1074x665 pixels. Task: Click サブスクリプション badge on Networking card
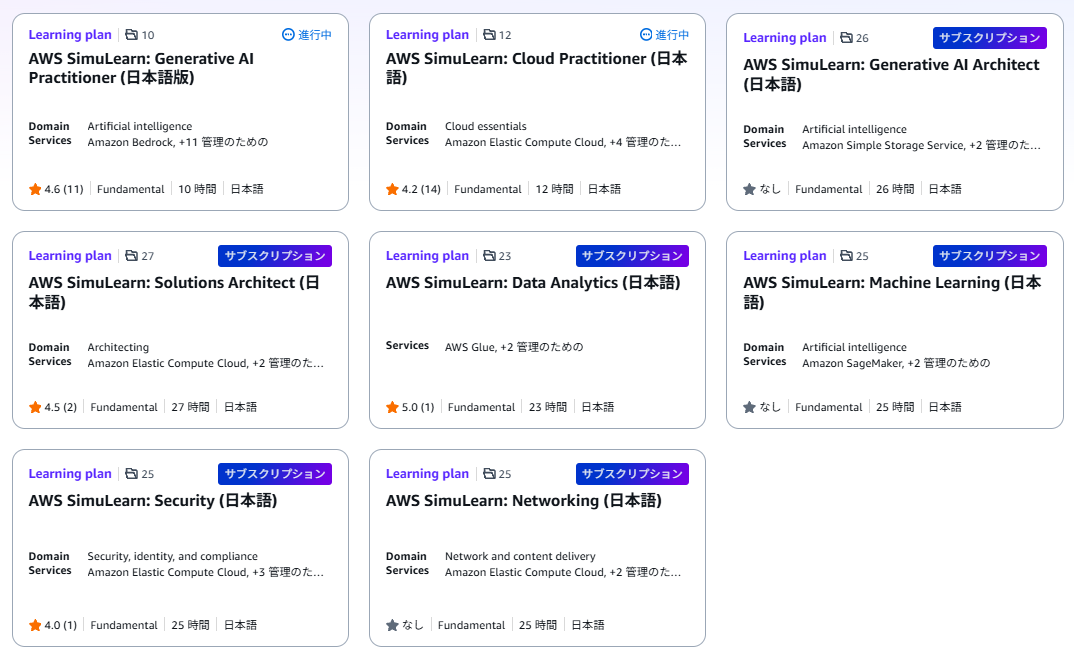click(x=632, y=473)
